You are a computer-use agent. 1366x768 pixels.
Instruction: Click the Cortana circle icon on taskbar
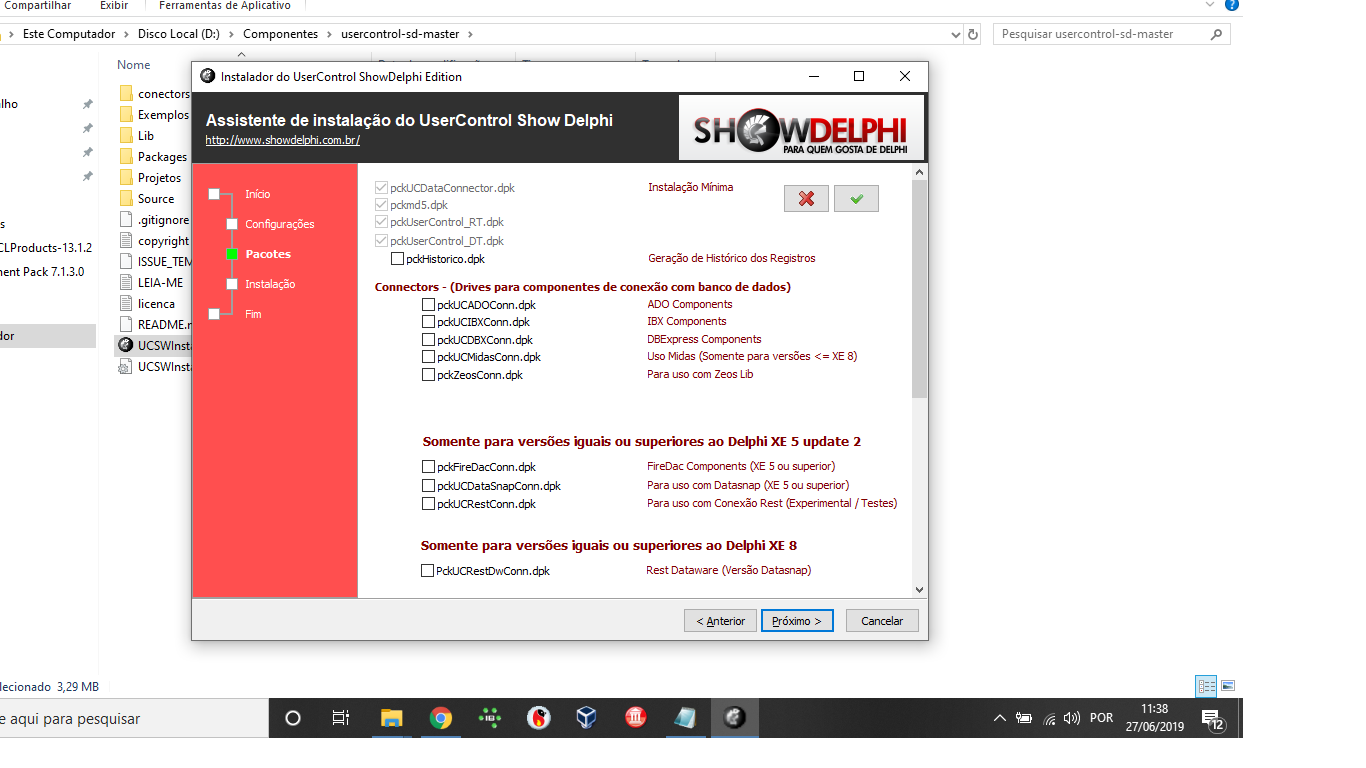tap(293, 718)
